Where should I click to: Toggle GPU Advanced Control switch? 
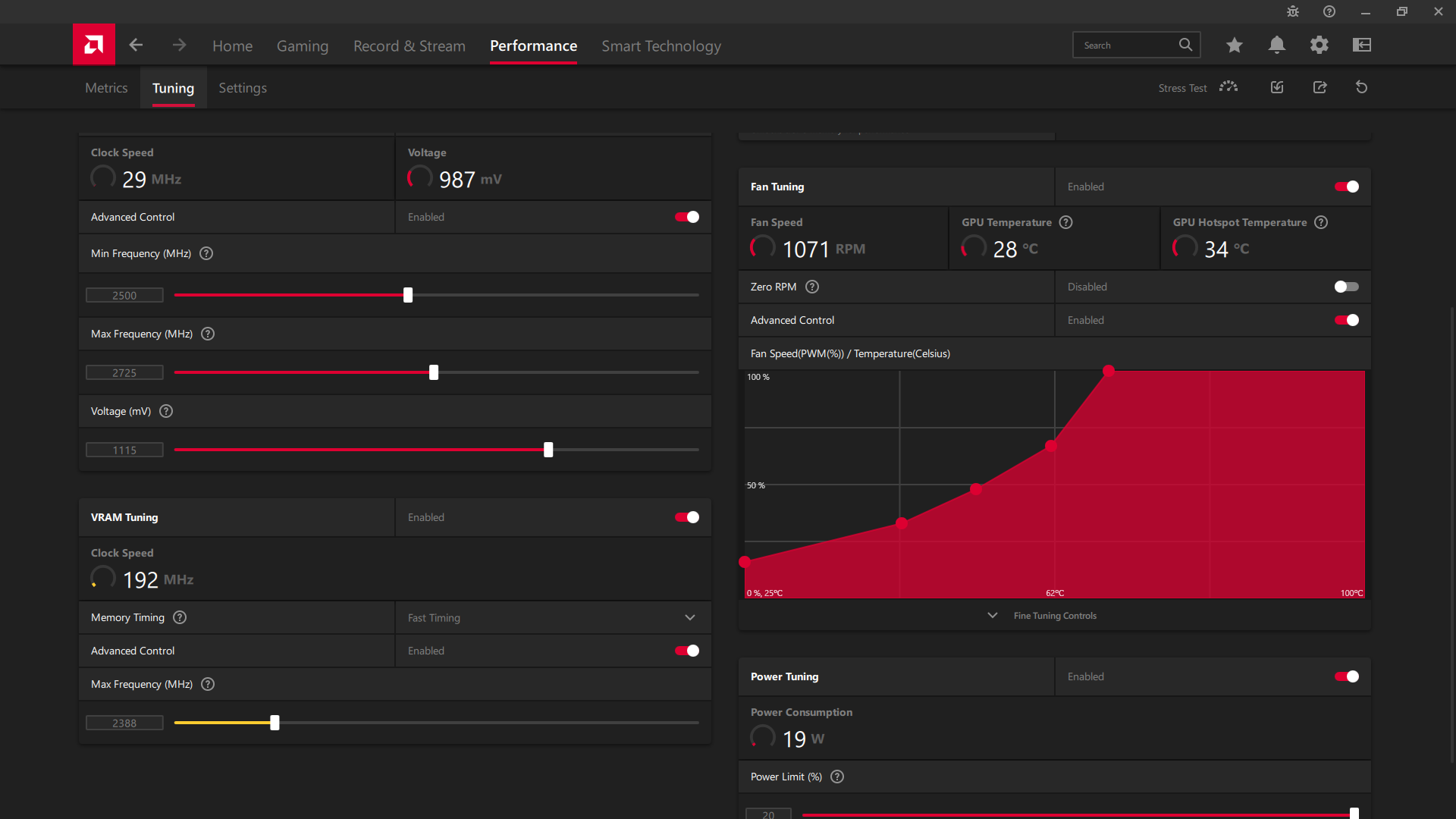(687, 217)
